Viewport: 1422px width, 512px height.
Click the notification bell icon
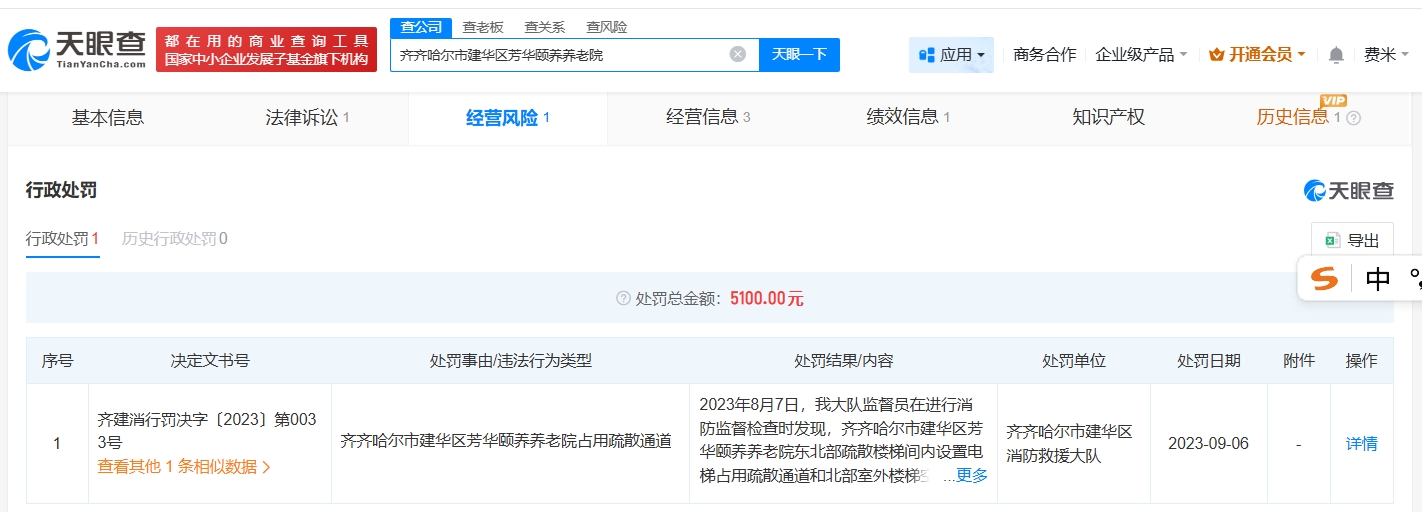click(1336, 55)
